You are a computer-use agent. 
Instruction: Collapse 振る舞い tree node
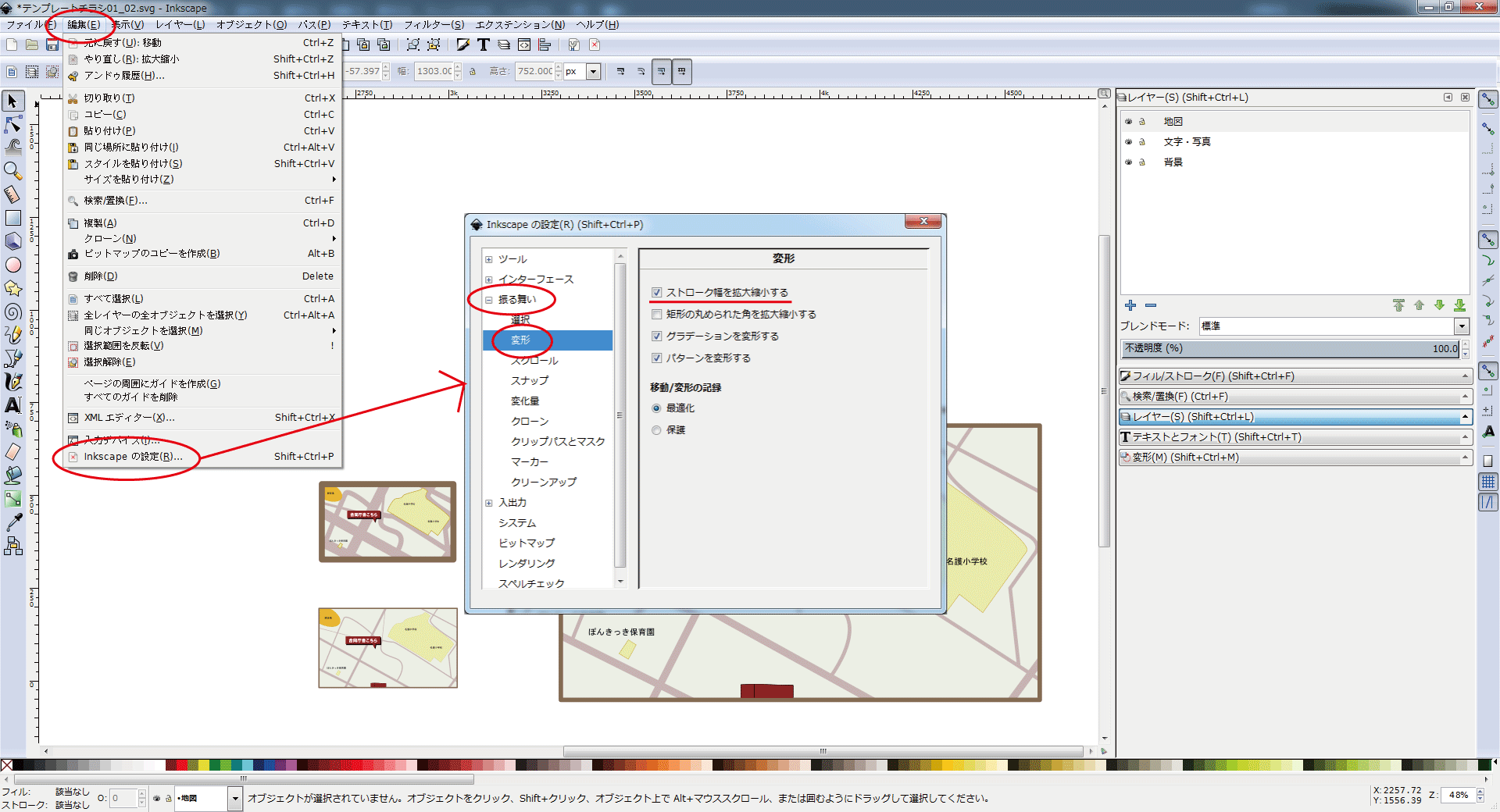point(489,301)
